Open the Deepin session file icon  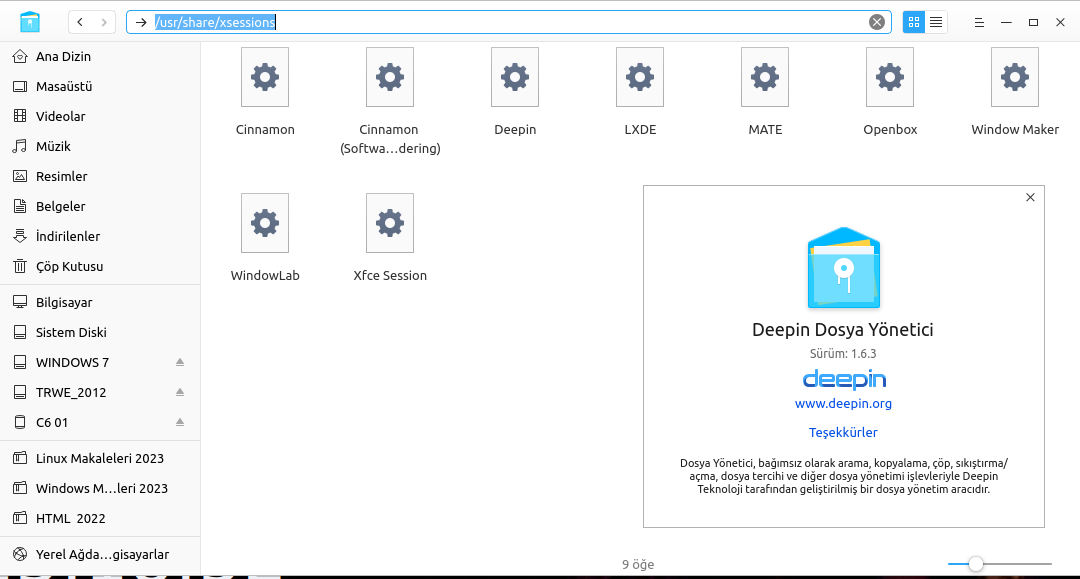click(515, 77)
